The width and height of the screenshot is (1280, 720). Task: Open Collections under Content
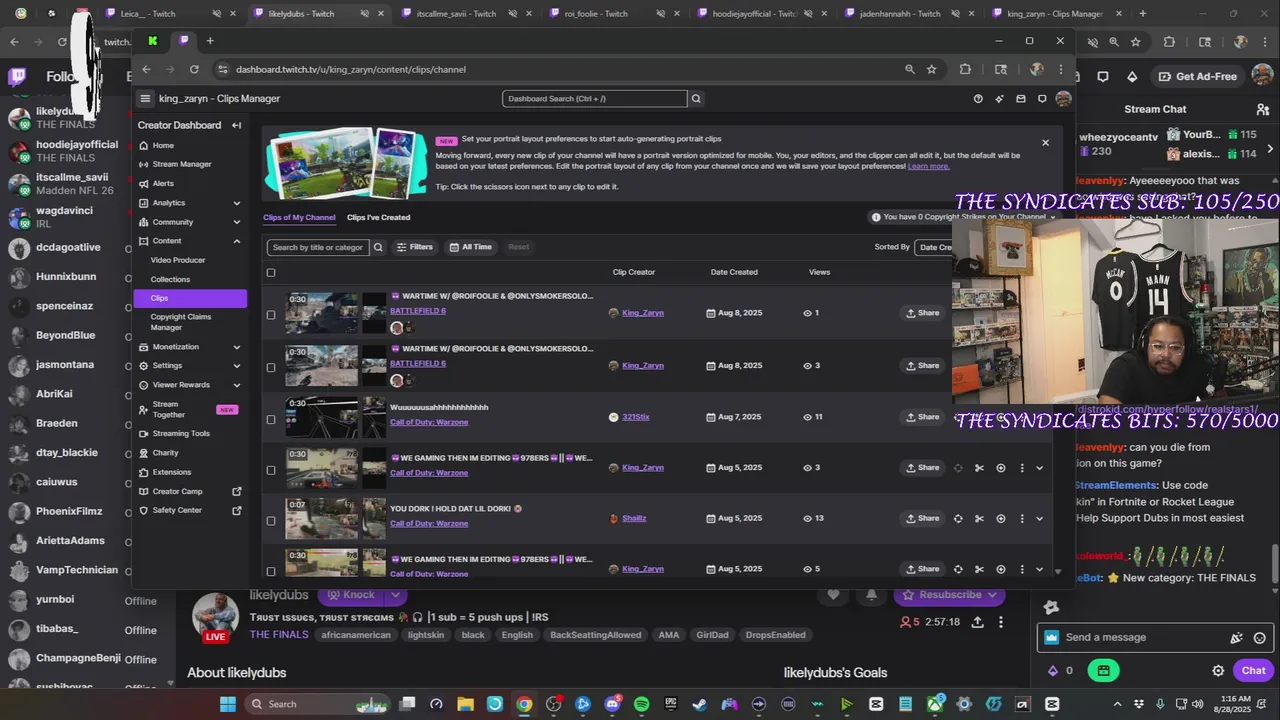click(x=170, y=280)
